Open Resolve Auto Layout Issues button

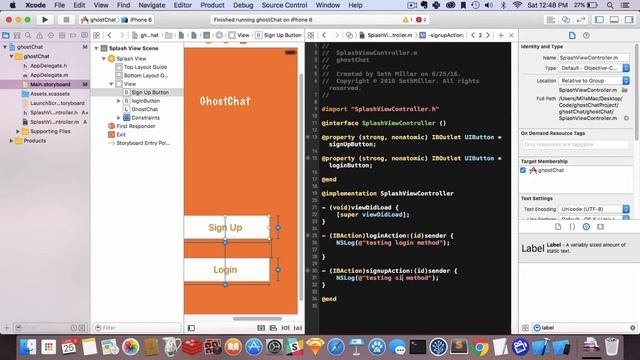(298, 328)
